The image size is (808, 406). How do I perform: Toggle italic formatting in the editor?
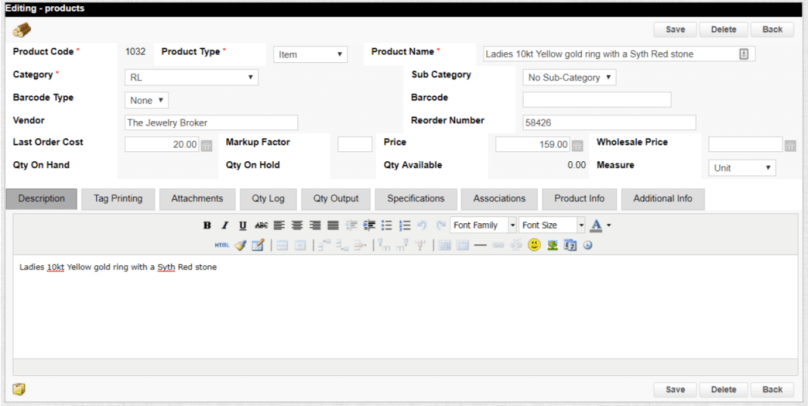tap(225, 225)
